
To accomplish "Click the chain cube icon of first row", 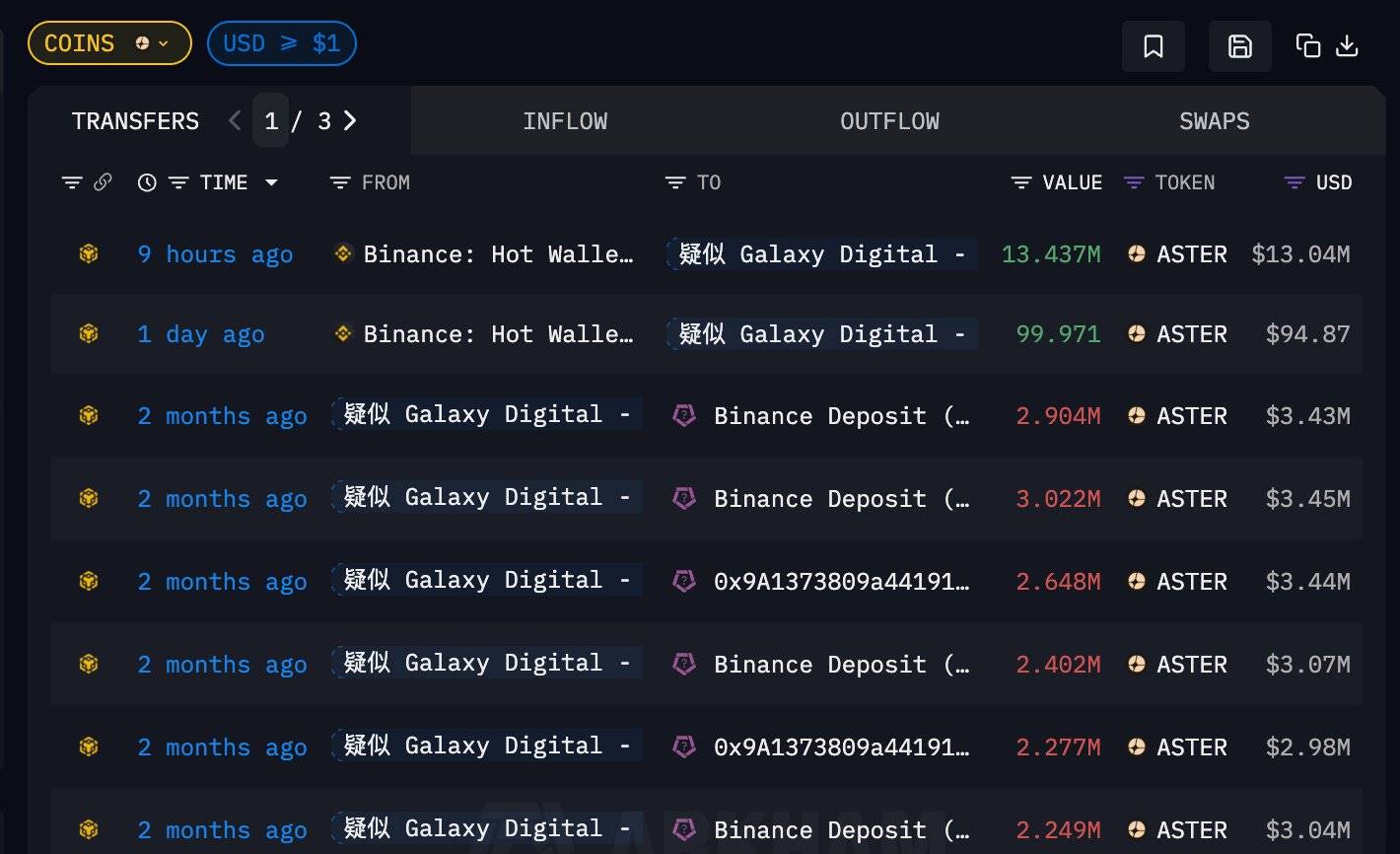I will [x=89, y=254].
